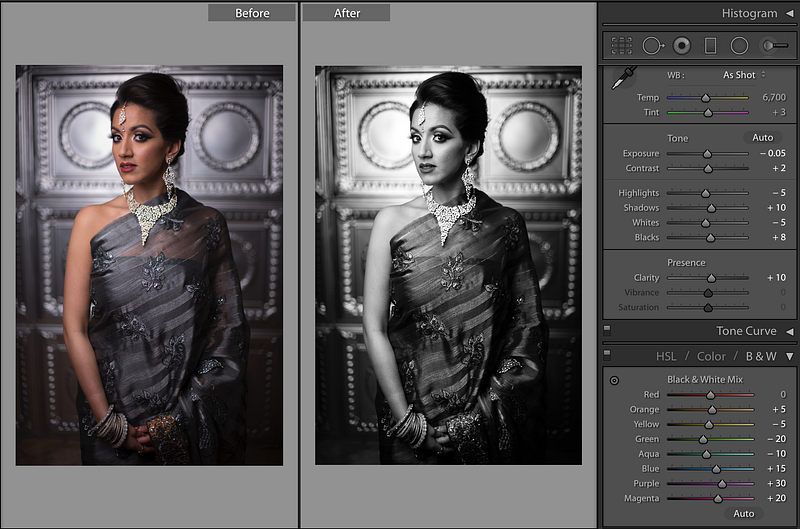This screenshot has height=529, width=800.
Task: Click the Purple mix slider handle
Action: coord(722,484)
